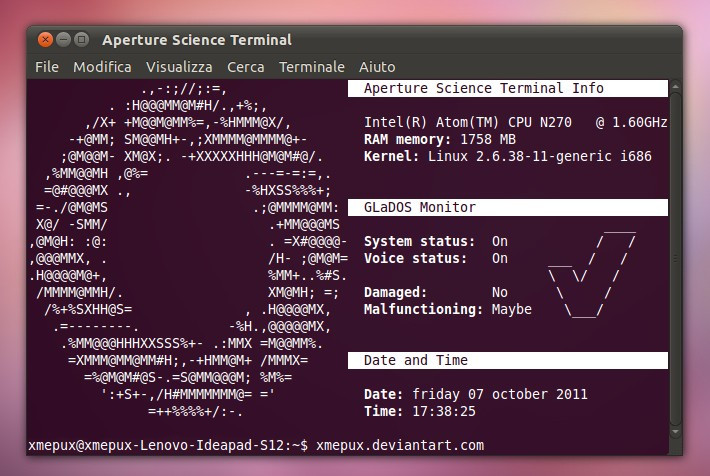Click the Kernel Linux 2.6.38-11-generic line
Viewport: 710px width, 476px height.
point(508,156)
